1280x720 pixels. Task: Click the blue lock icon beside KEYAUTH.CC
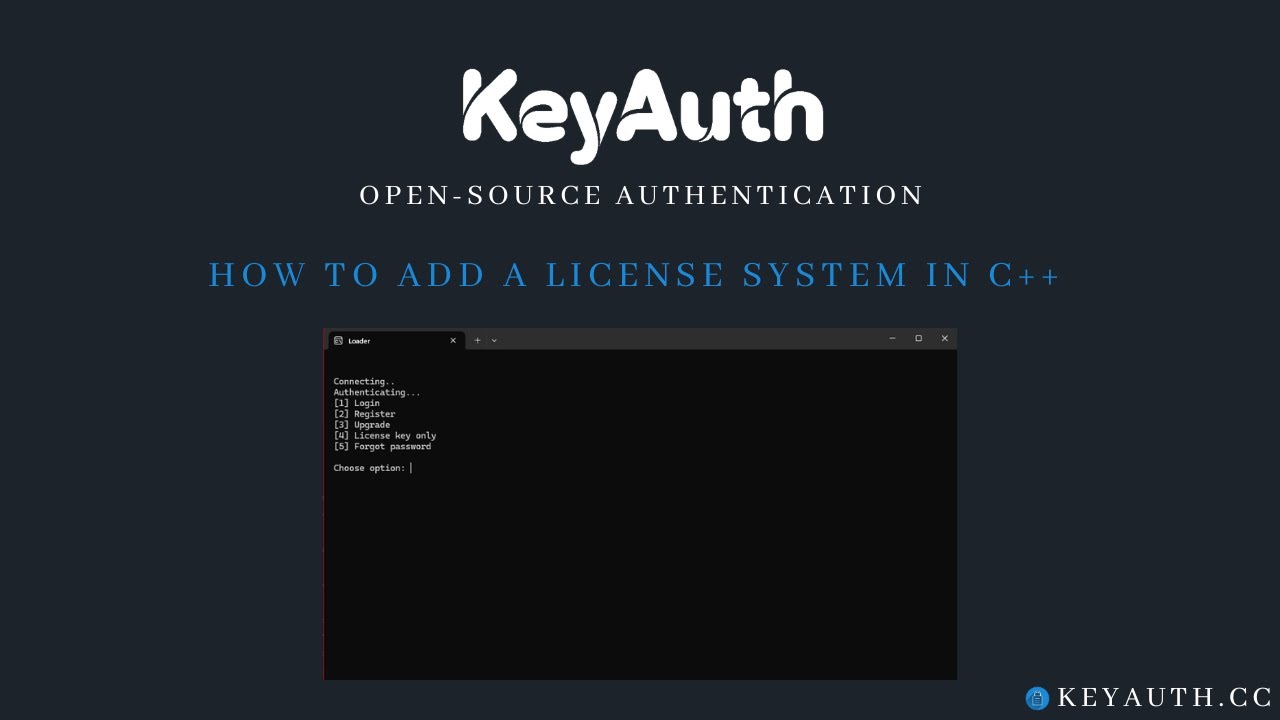1037,698
